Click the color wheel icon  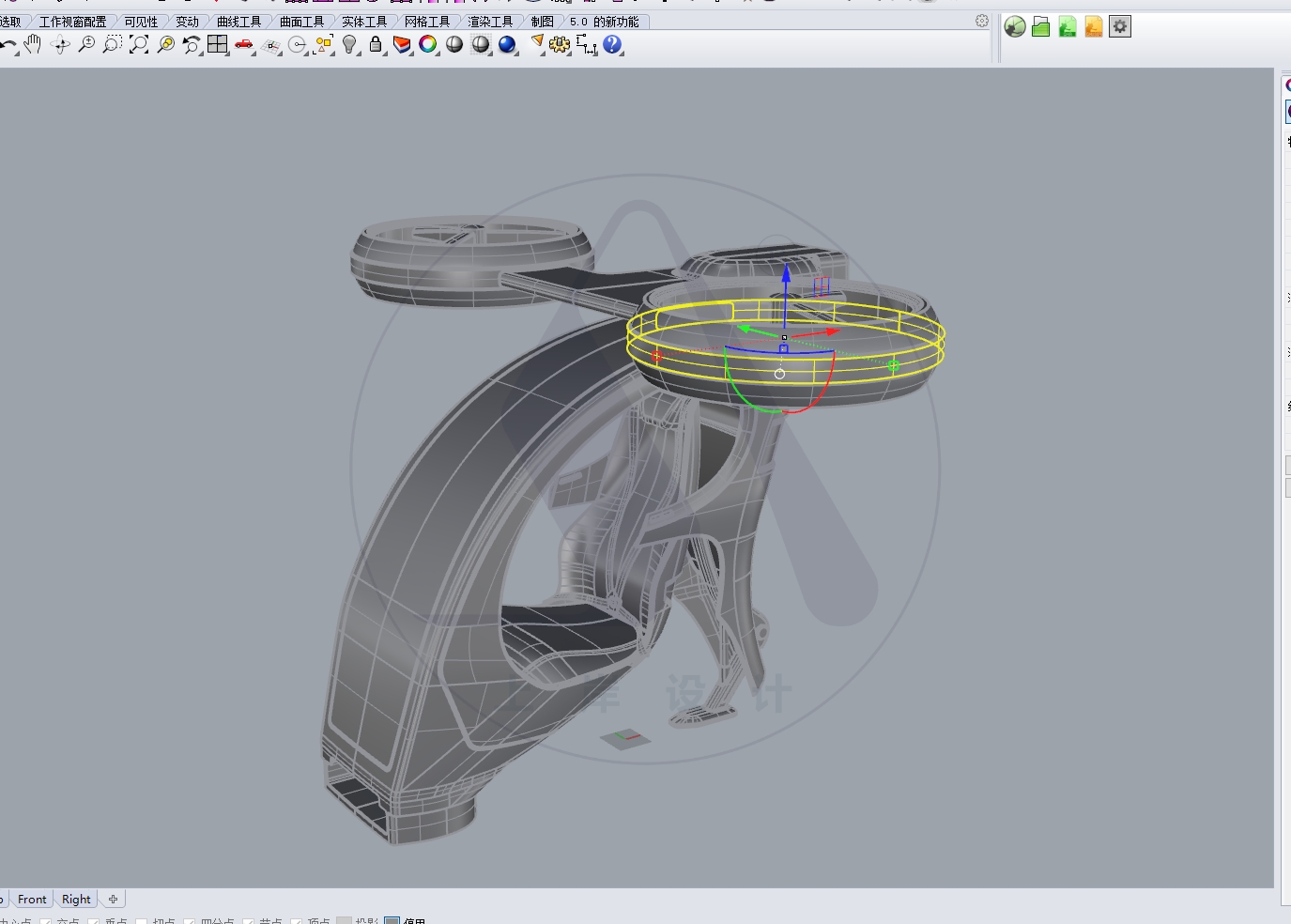pyautogui.click(x=428, y=44)
